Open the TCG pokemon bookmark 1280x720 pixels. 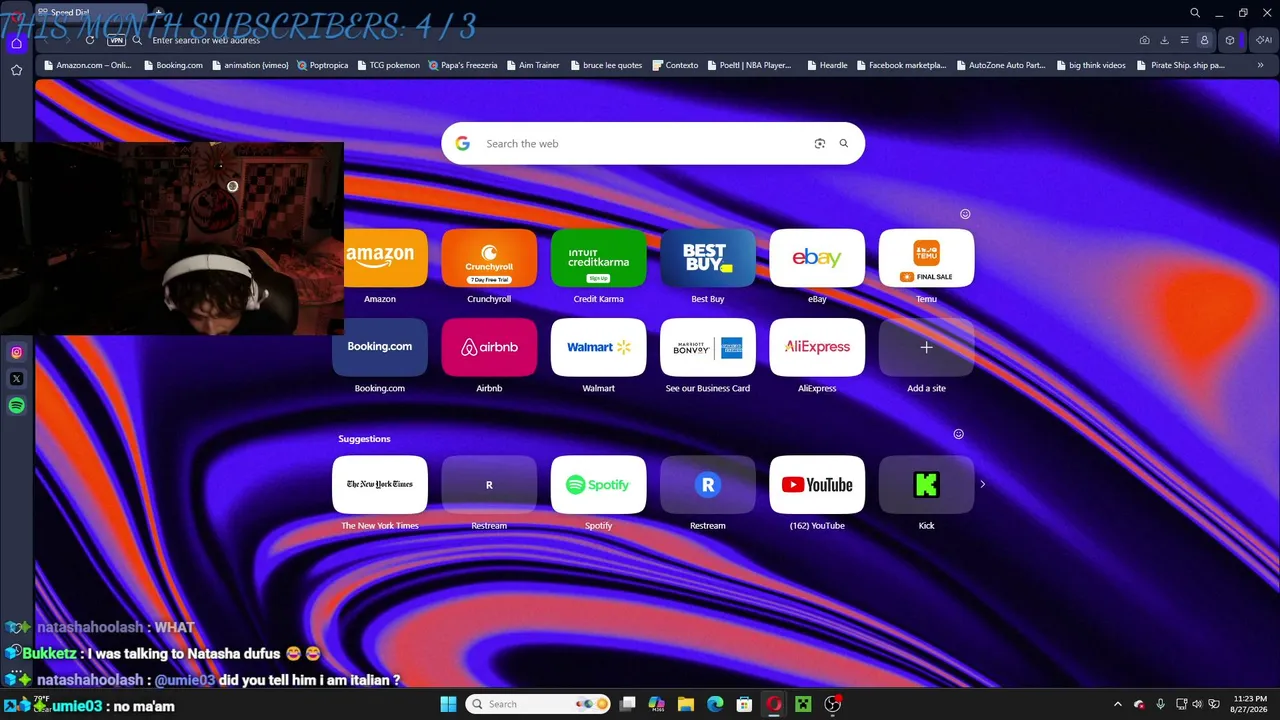click(x=388, y=65)
